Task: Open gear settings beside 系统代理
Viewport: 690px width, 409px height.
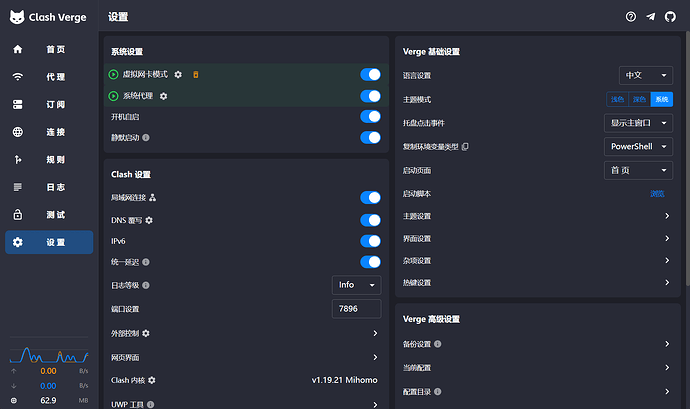Action: point(163,96)
